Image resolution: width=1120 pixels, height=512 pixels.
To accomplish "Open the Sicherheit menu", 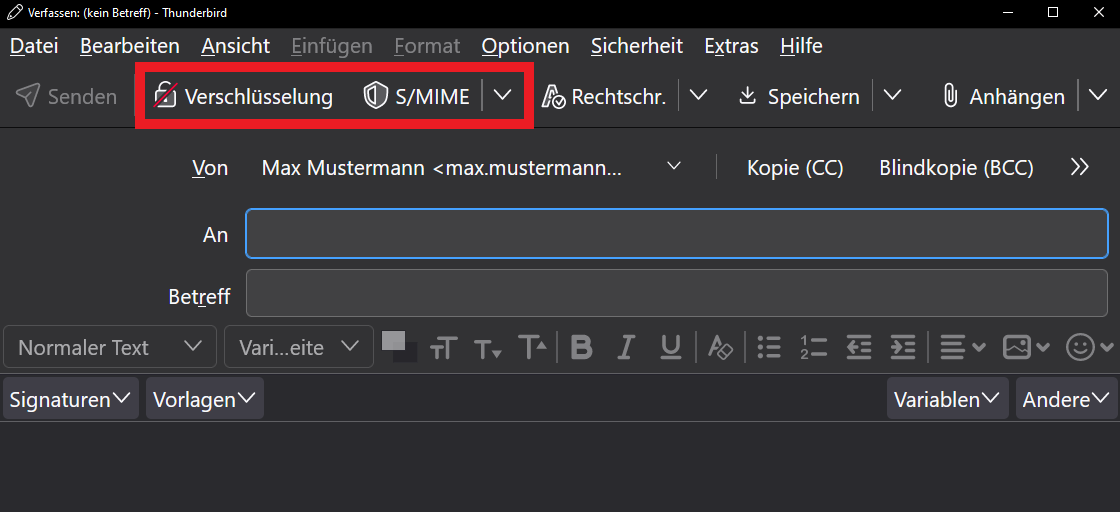I will coord(636,46).
